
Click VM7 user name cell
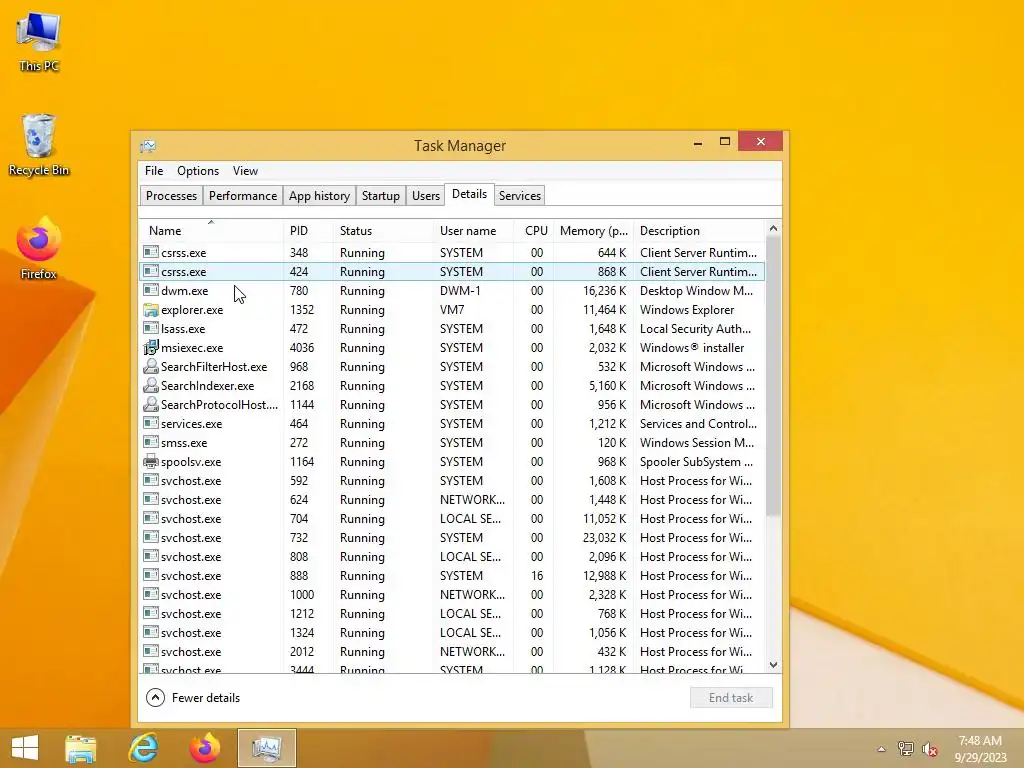click(x=452, y=310)
